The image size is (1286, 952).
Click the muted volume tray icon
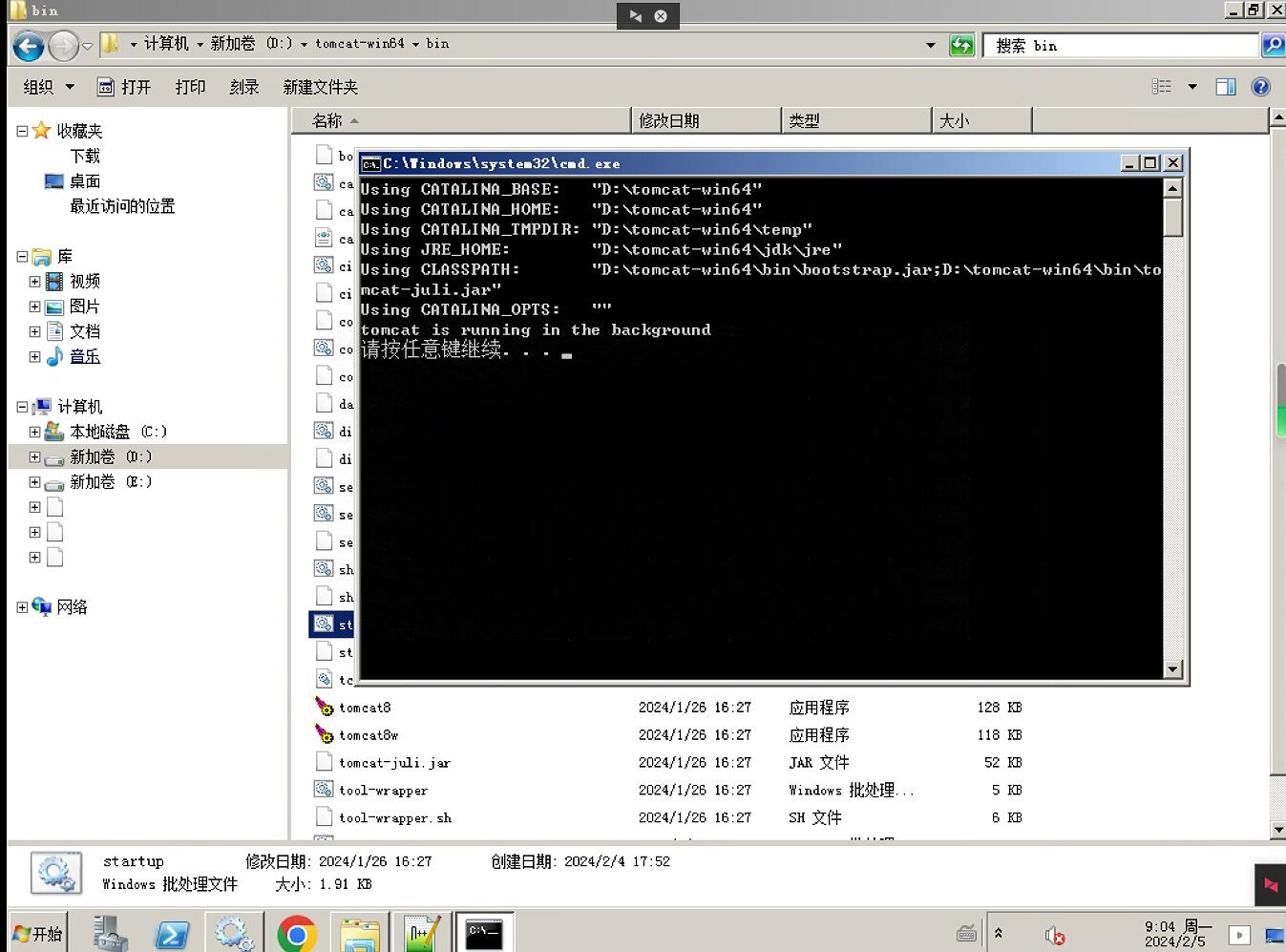click(1054, 936)
